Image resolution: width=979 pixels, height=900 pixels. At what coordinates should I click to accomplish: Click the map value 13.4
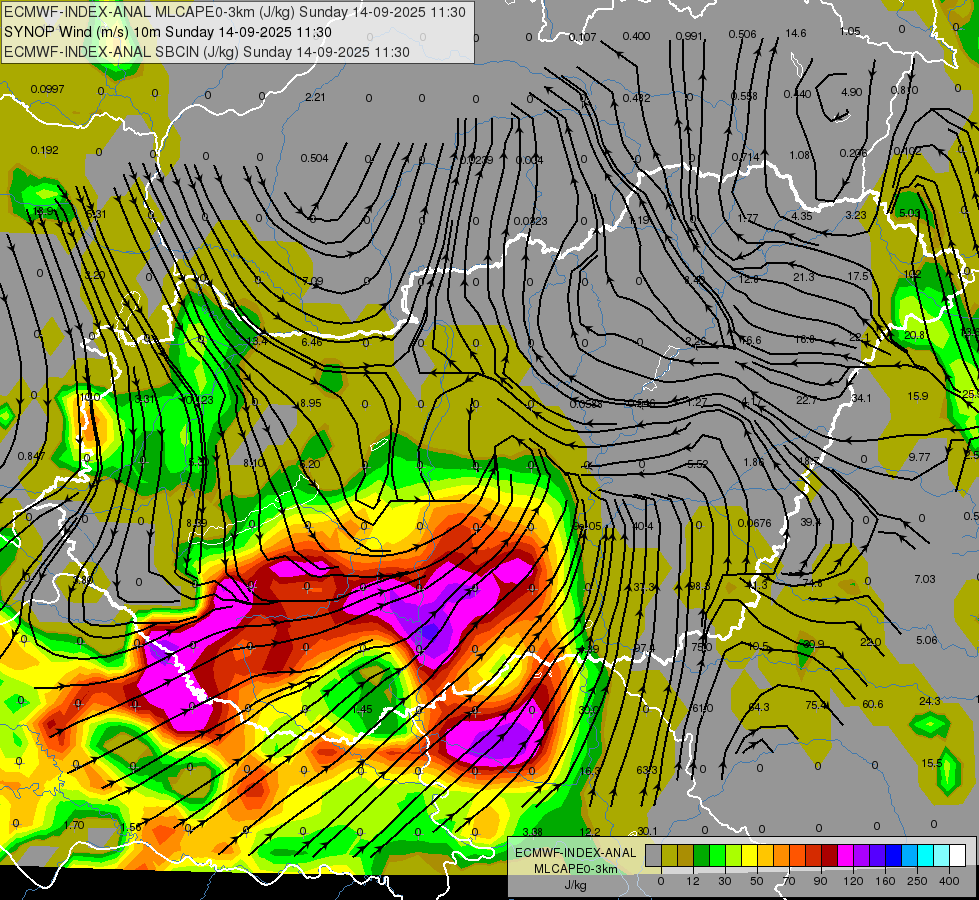257,341
